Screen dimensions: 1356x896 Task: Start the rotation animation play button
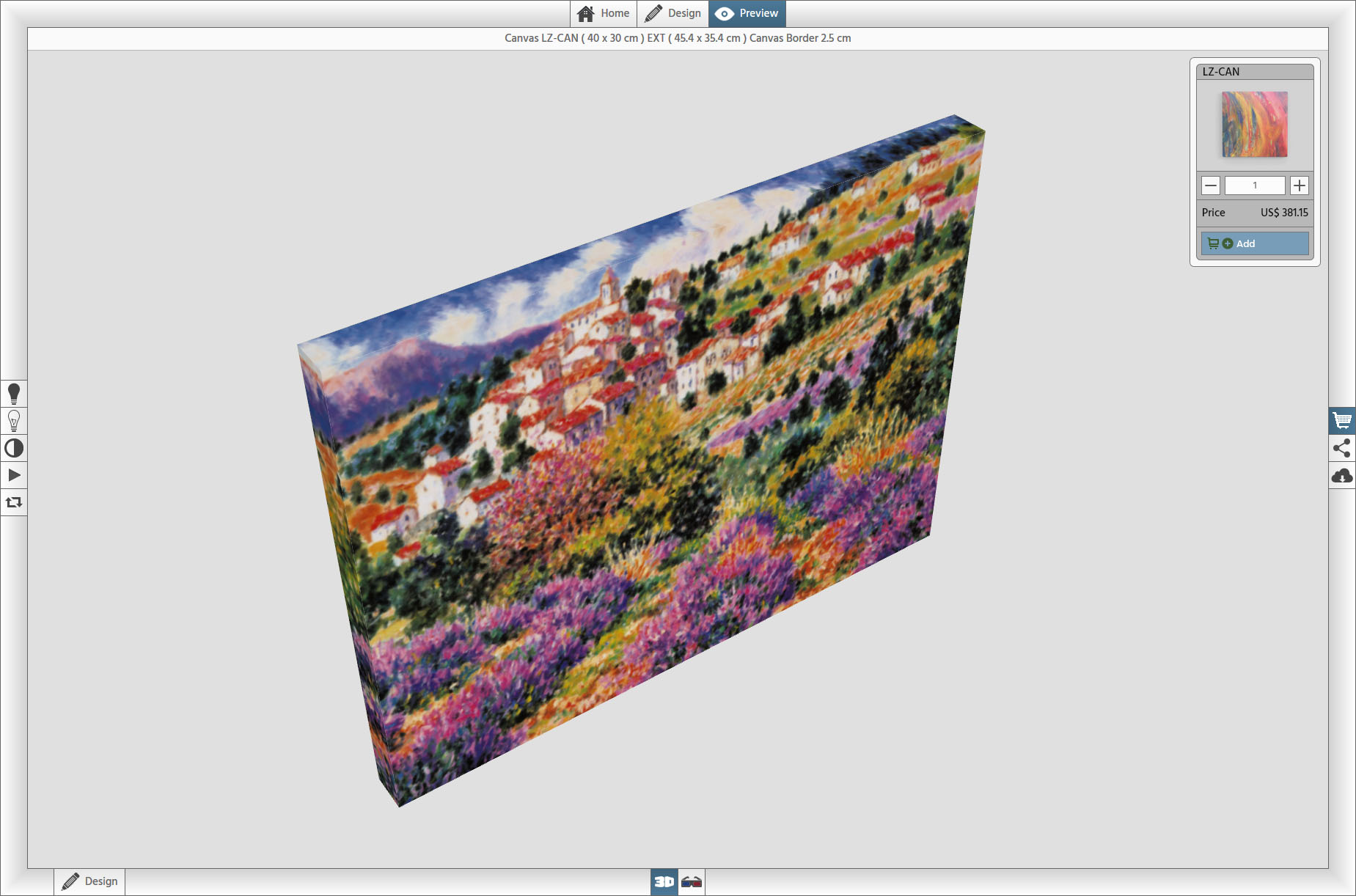(x=14, y=475)
